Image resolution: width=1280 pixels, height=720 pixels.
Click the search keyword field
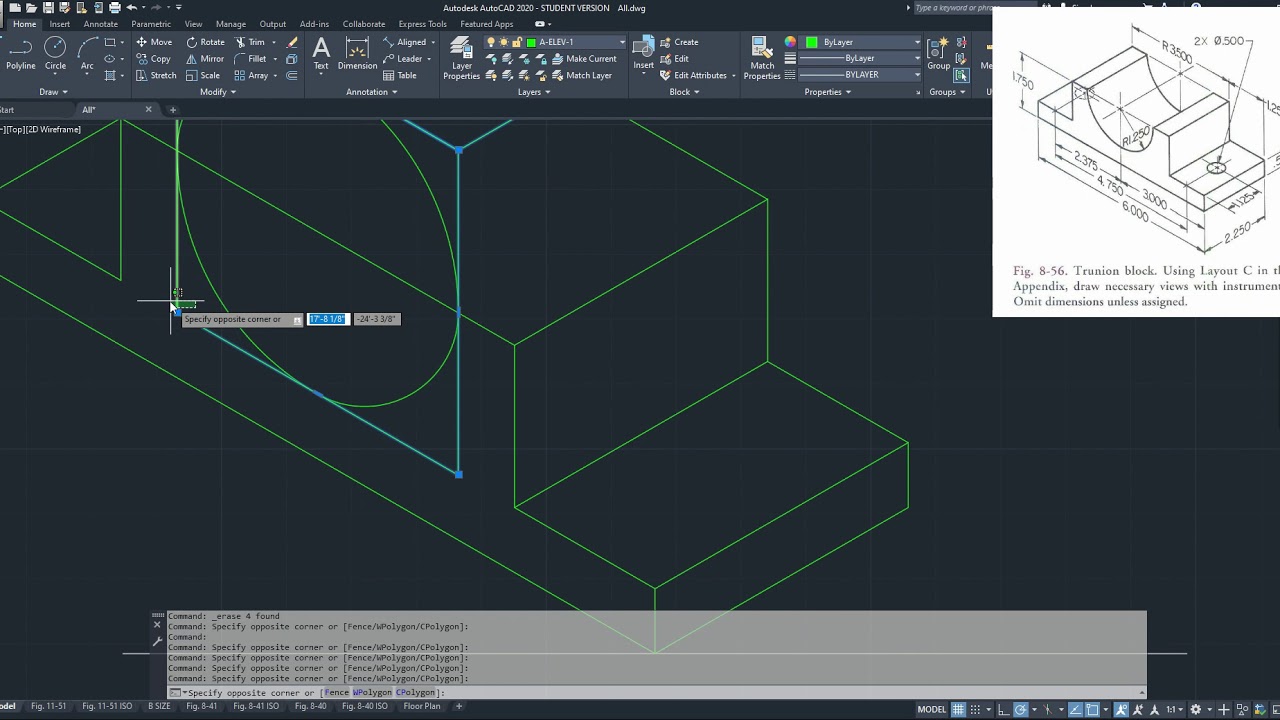[x=952, y=8]
